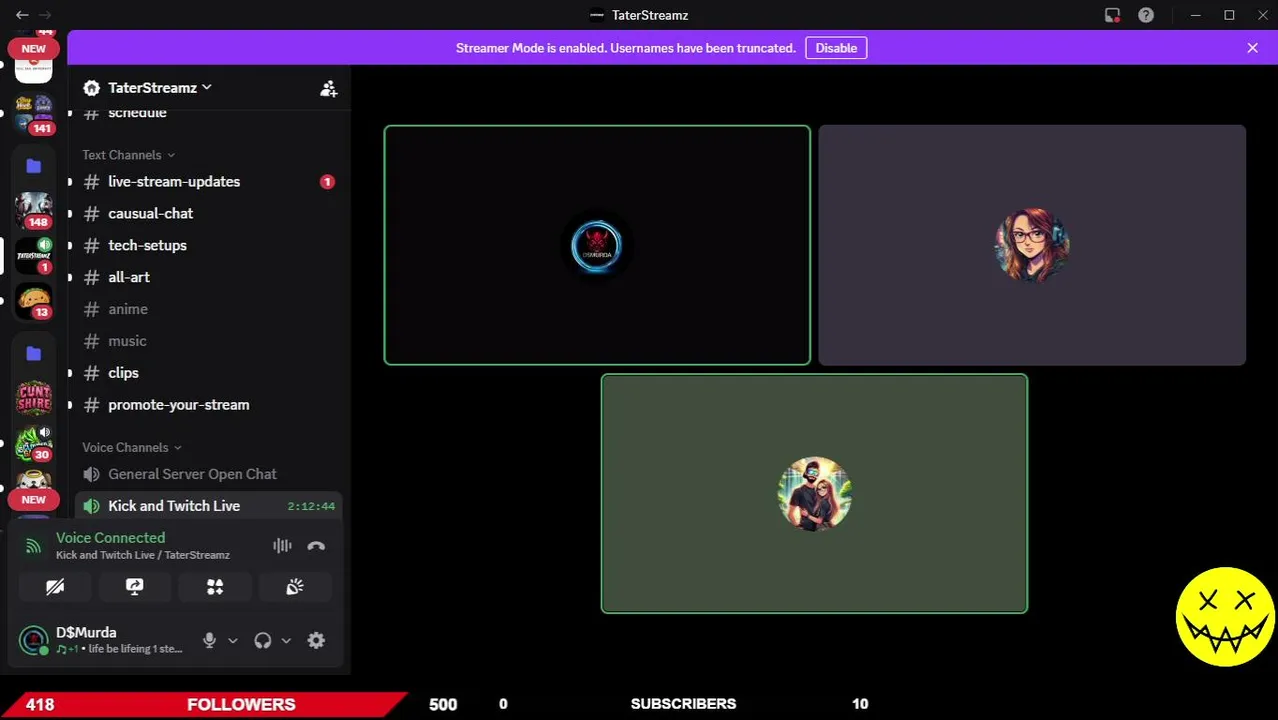Mute the microphone
Image resolution: width=1278 pixels, height=720 pixels.
[209, 641]
